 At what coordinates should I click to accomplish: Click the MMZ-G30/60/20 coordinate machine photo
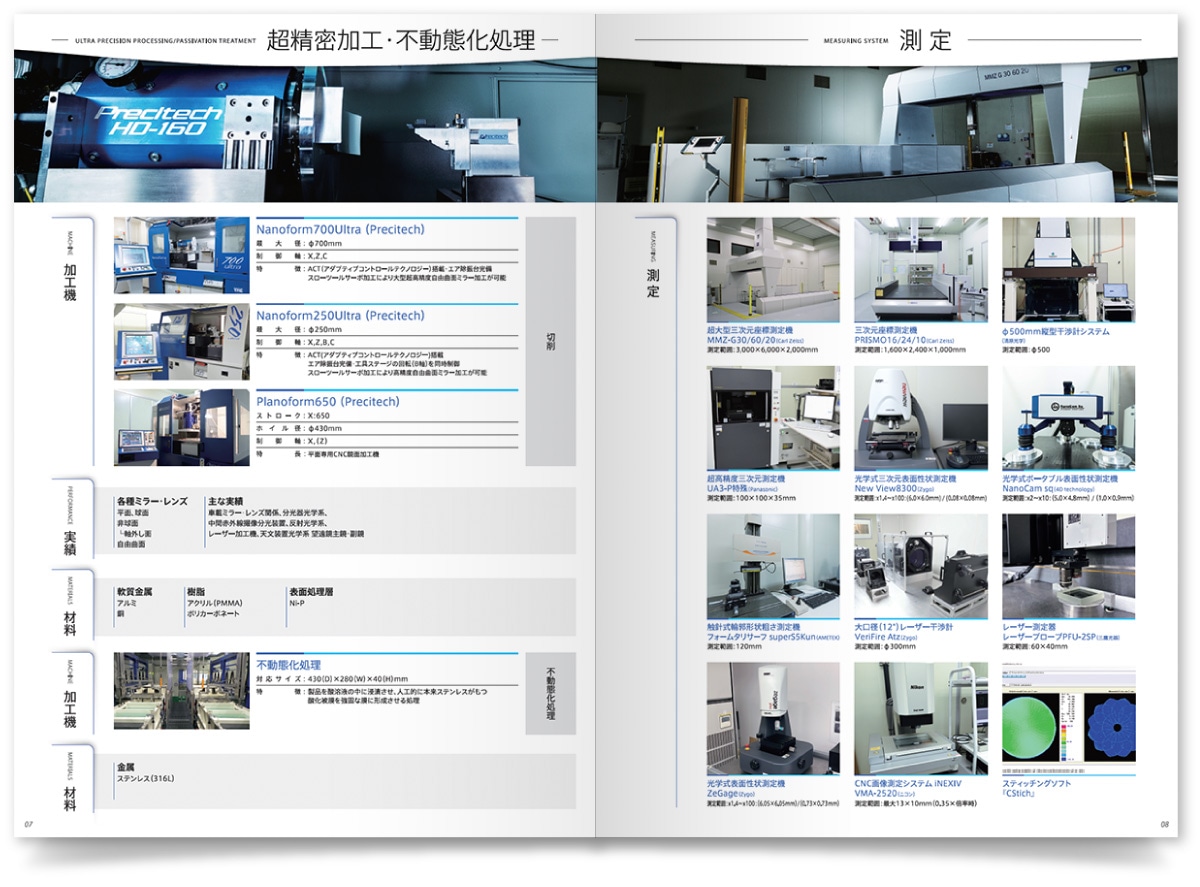click(x=773, y=270)
